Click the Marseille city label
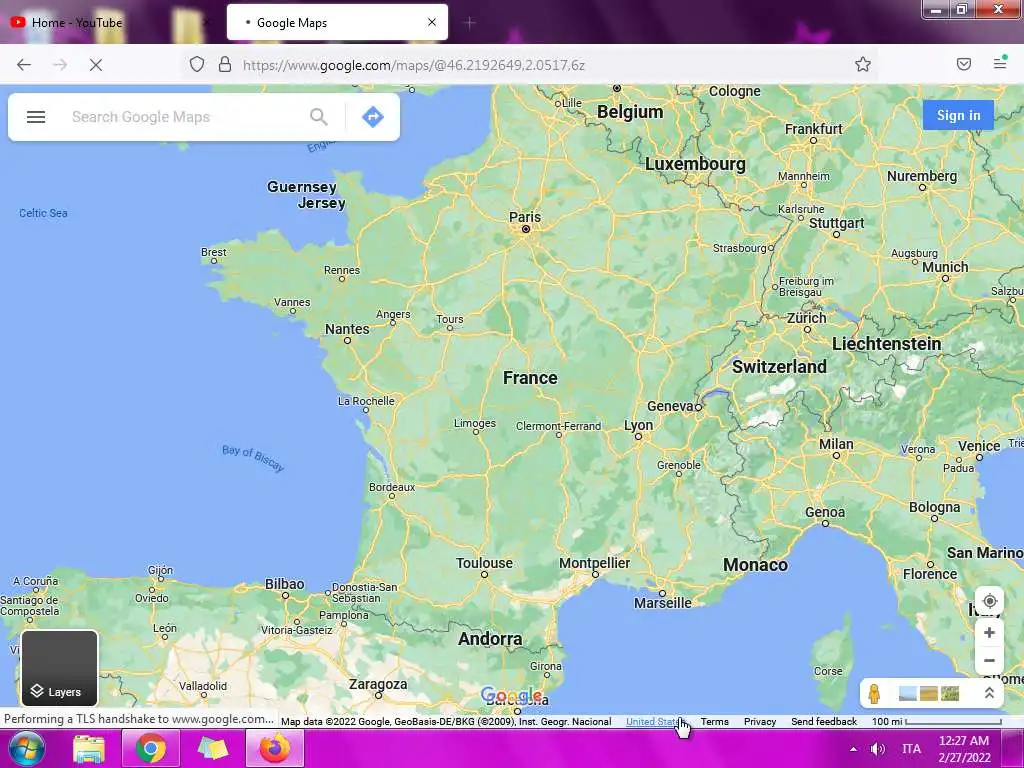This screenshot has width=1024, height=768. (662, 603)
